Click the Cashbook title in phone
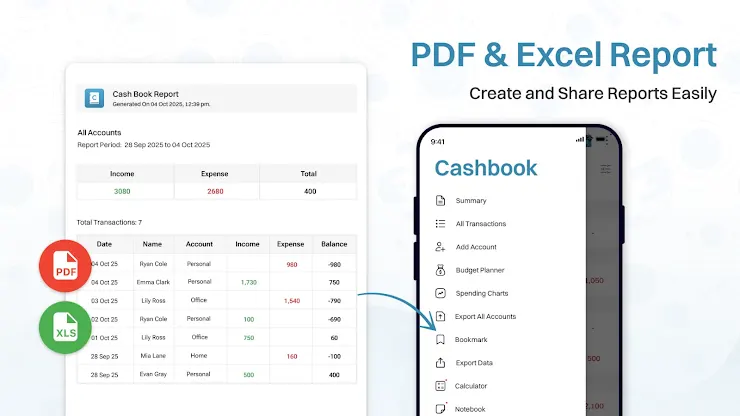Viewport: 740px width, 416px height. [x=486, y=168]
